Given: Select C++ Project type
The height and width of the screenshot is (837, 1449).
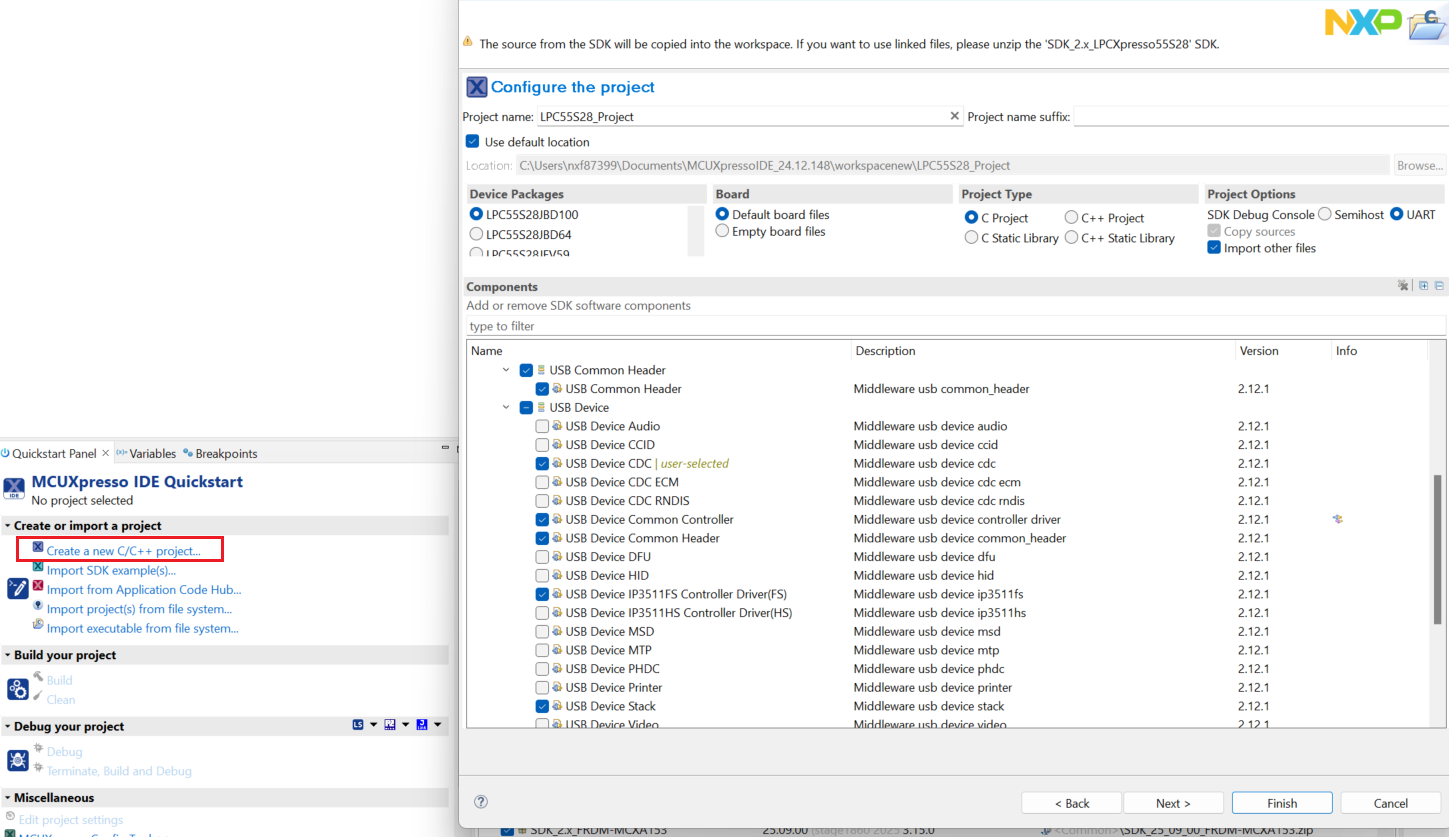Looking at the screenshot, I should coord(1071,217).
